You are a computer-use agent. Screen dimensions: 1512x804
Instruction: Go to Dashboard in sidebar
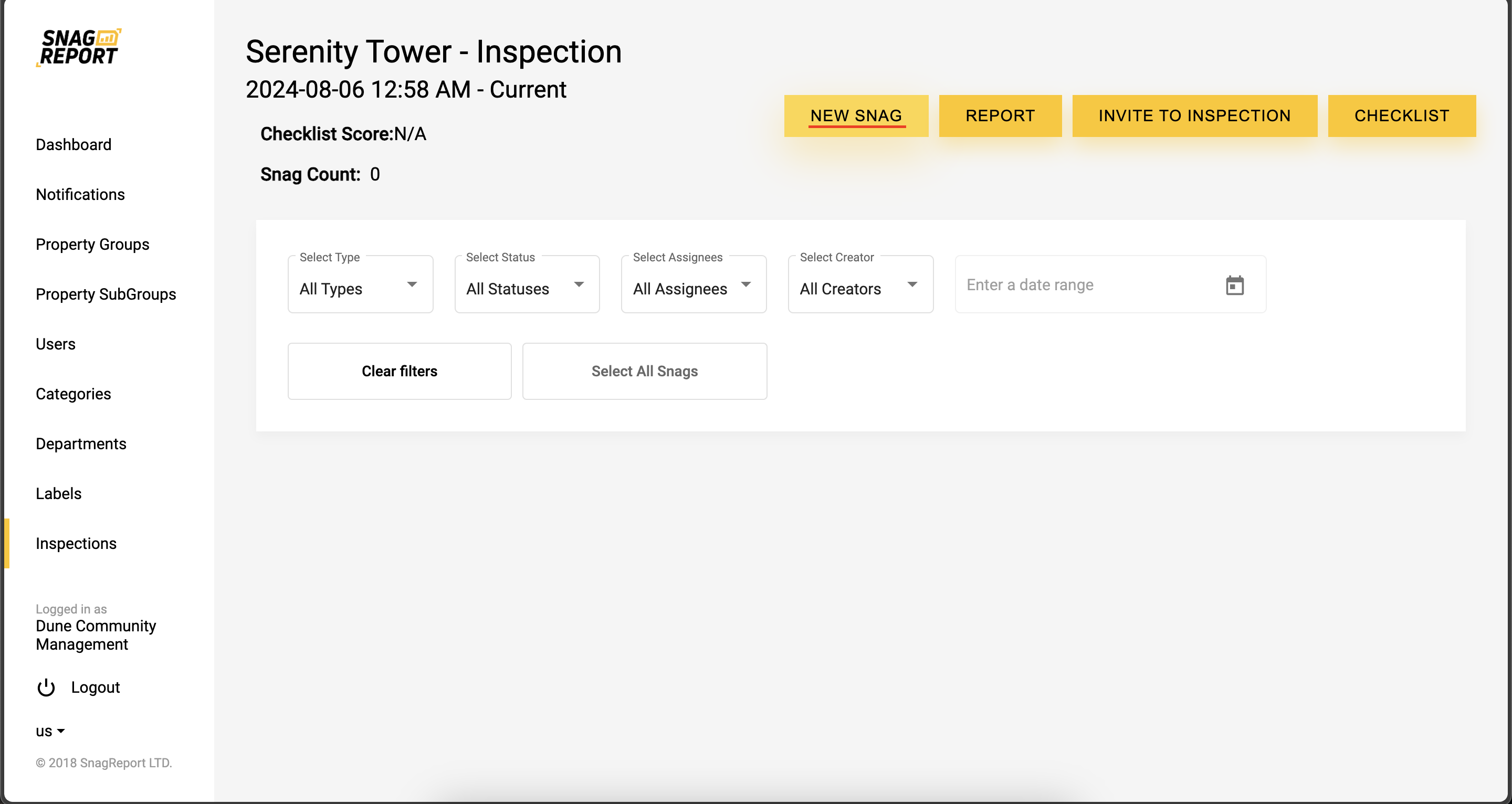(x=73, y=144)
